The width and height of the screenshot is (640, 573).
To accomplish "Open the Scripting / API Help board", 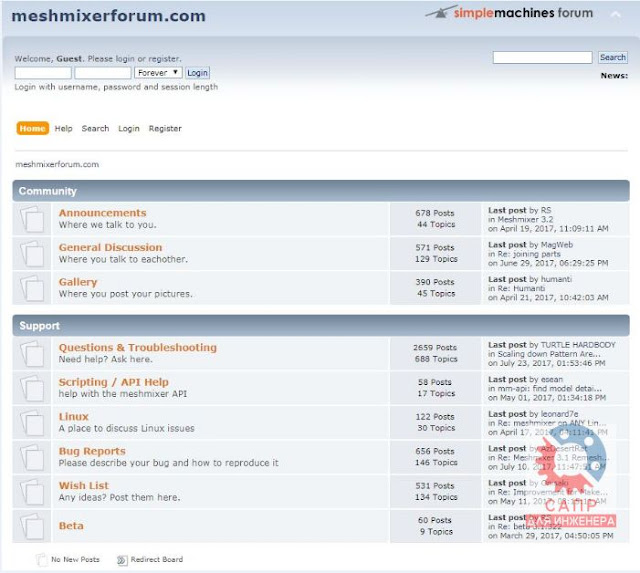I will (x=113, y=382).
